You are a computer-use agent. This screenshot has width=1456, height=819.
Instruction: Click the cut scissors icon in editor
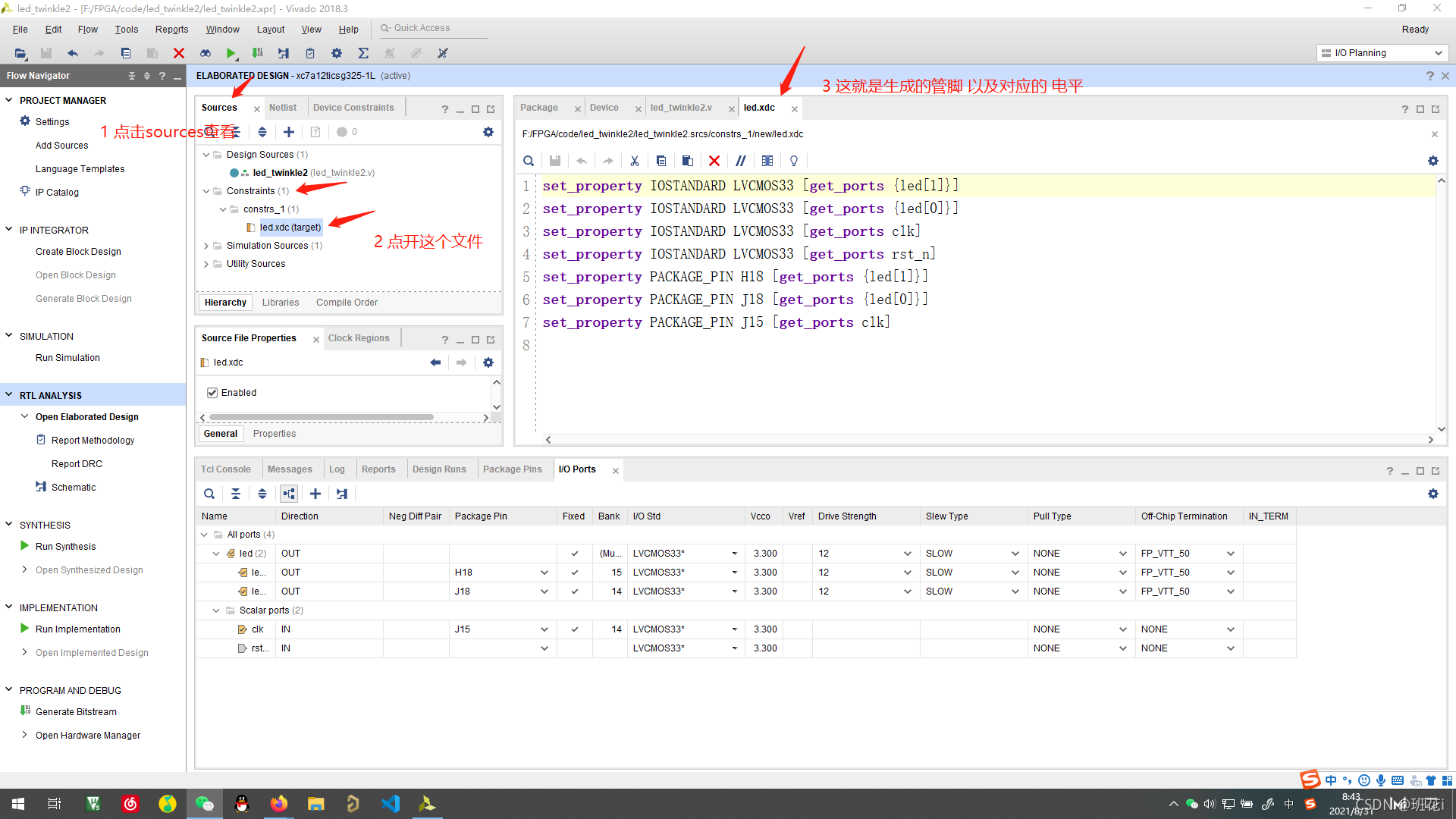click(635, 161)
